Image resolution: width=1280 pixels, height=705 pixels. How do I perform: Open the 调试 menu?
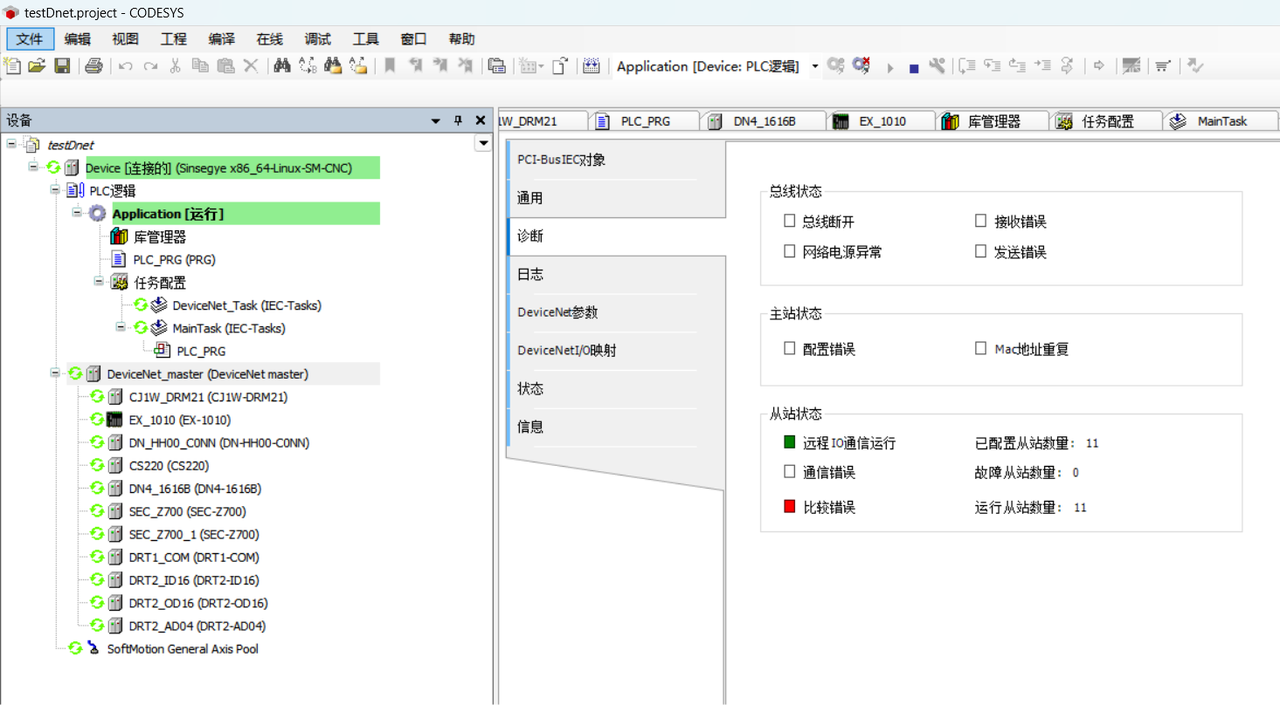coord(318,39)
